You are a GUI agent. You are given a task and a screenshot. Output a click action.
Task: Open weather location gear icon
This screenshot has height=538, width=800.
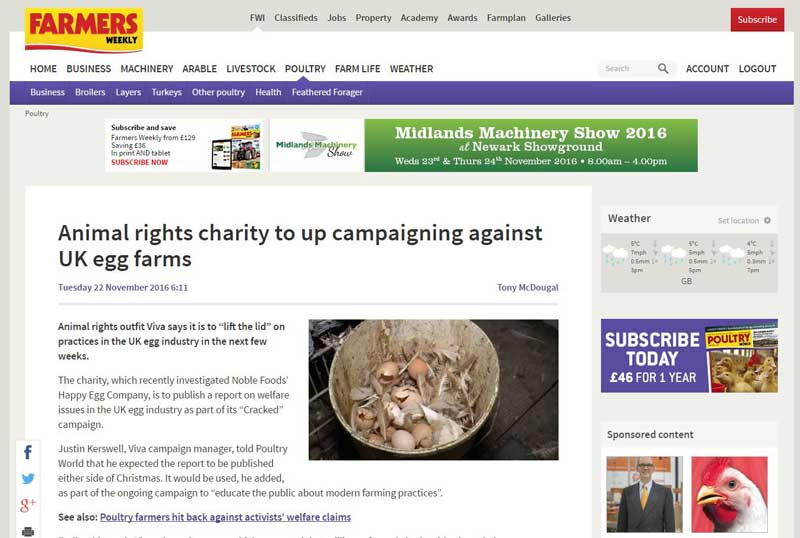[767, 221]
